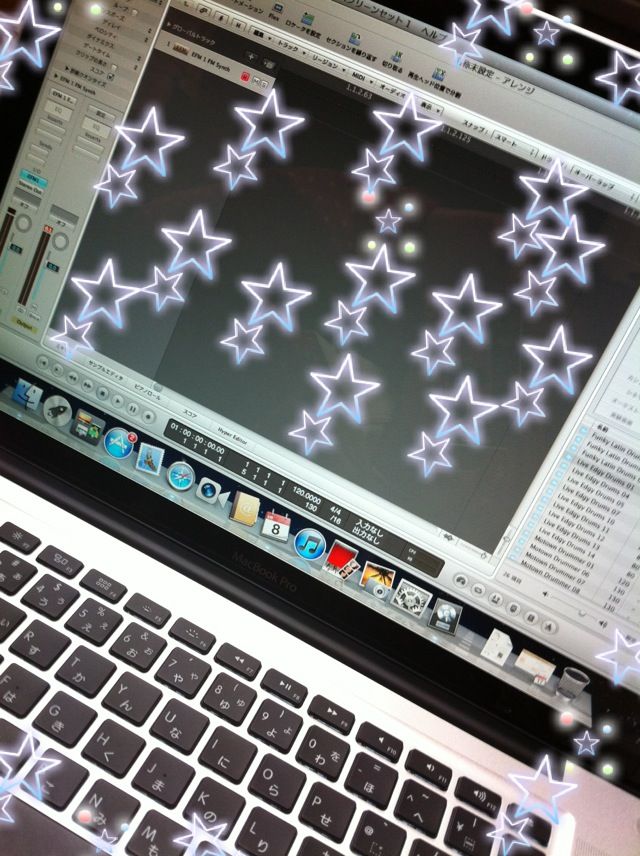Open the MIDI local menu
The width and height of the screenshot is (640, 856).
click(362, 76)
